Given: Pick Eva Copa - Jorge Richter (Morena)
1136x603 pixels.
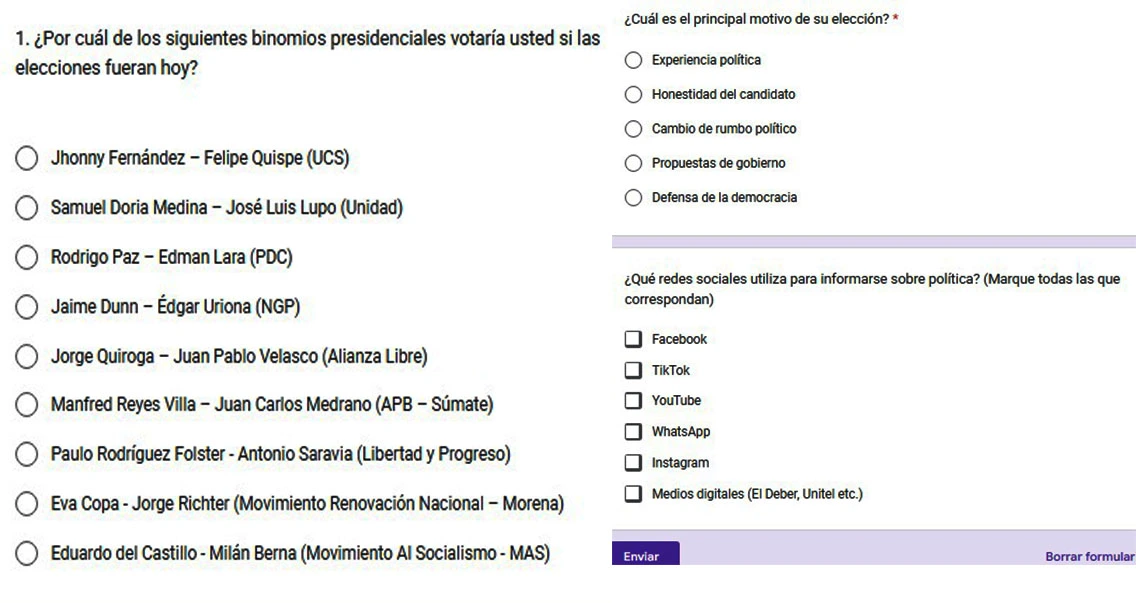Looking at the screenshot, I should point(27,504).
